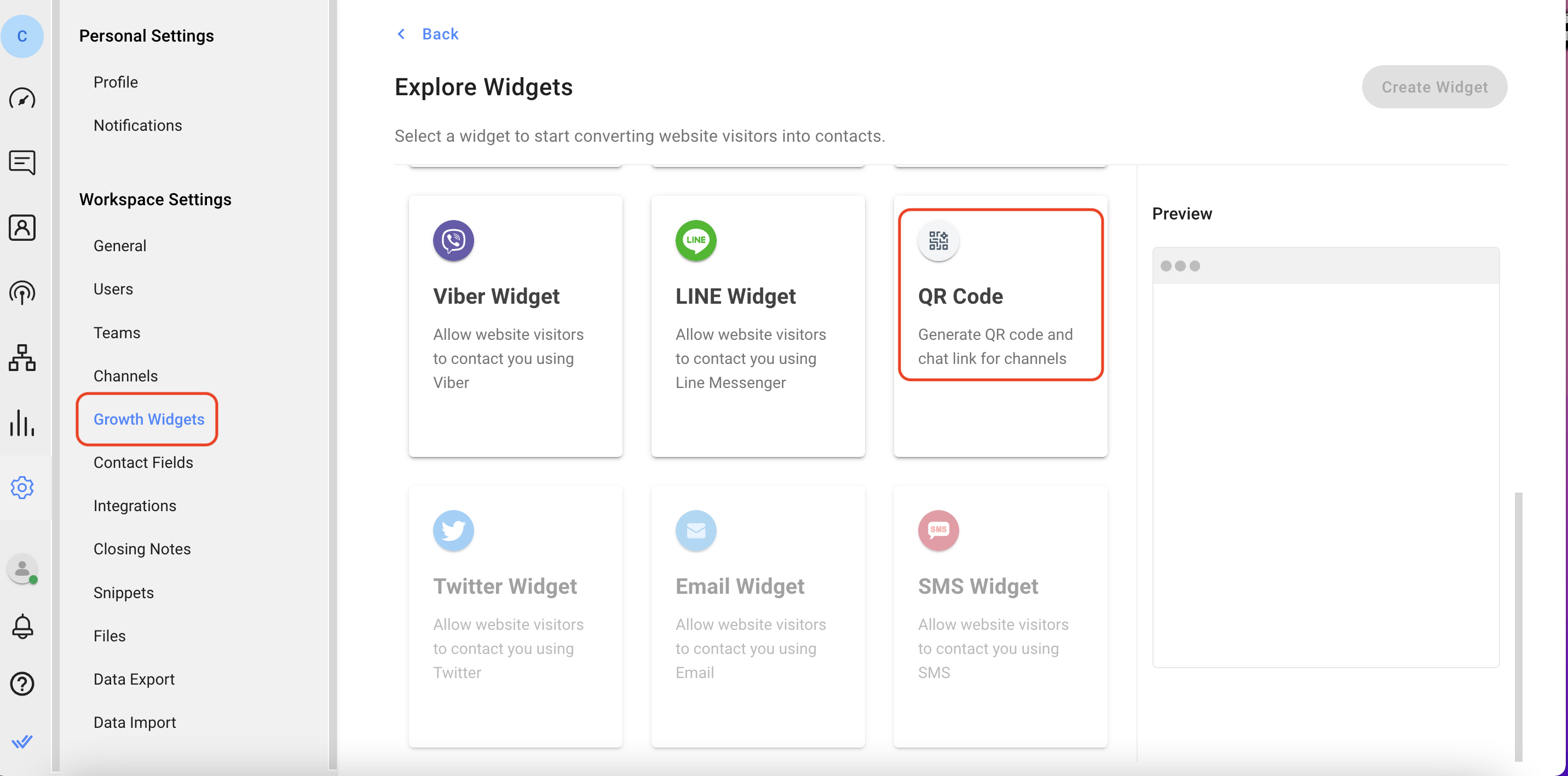Open the dashboard speedometer icon
Screen dimensions: 1568x776
click(x=22, y=99)
